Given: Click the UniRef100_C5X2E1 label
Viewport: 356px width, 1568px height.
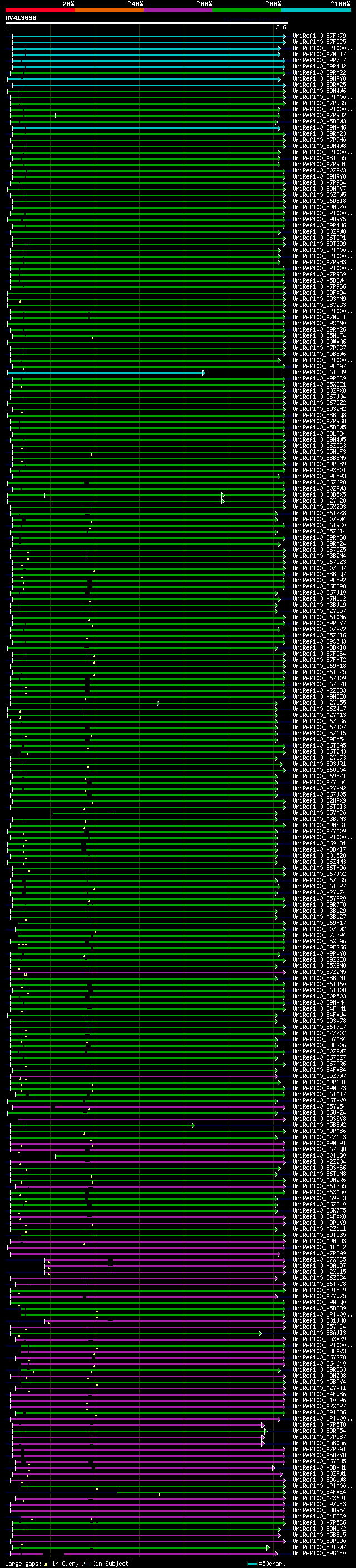Looking at the screenshot, I should coord(319,385).
